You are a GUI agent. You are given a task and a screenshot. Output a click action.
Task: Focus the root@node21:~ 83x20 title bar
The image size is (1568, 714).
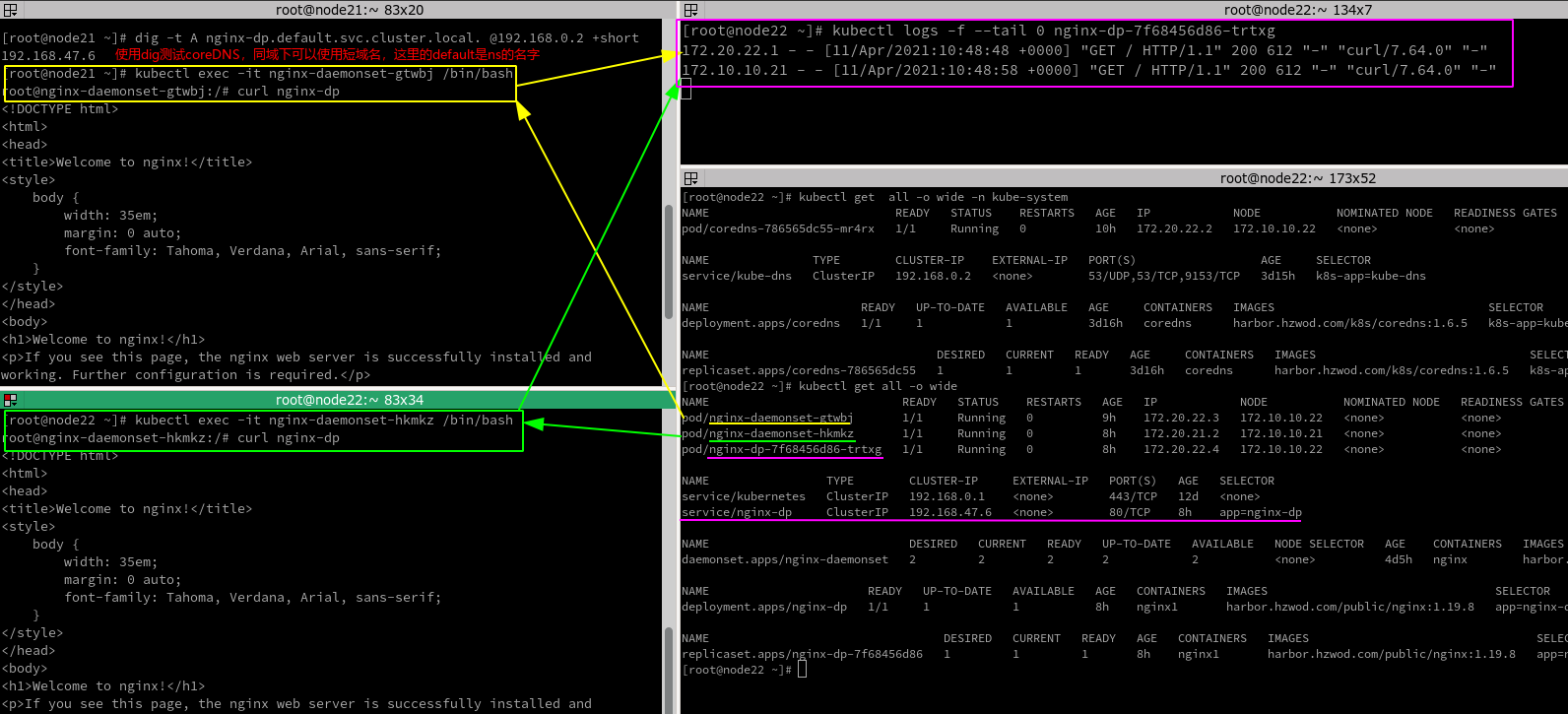click(x=349, y=10)
